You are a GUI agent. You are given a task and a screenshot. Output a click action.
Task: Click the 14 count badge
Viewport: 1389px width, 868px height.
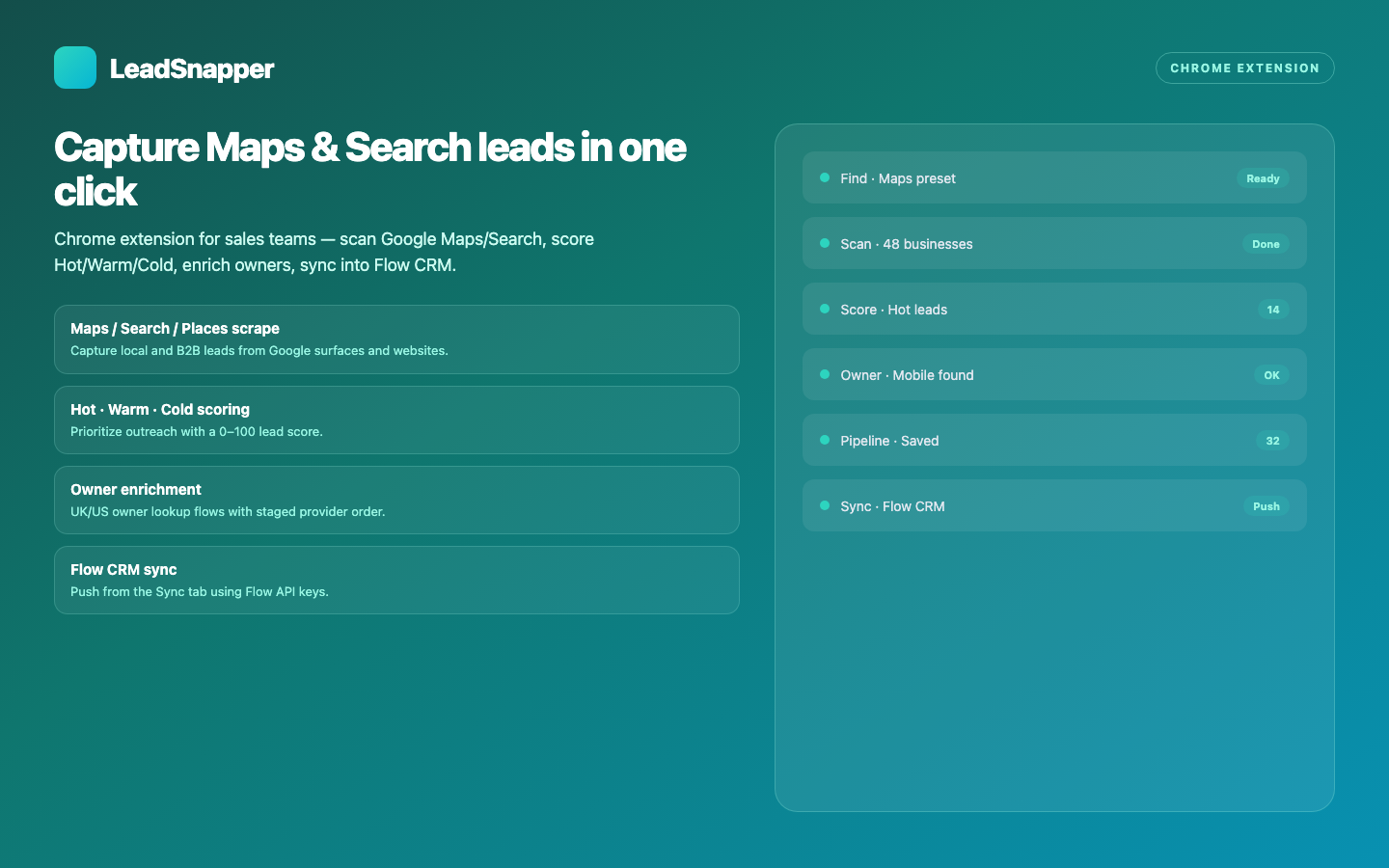(1273, 310)
